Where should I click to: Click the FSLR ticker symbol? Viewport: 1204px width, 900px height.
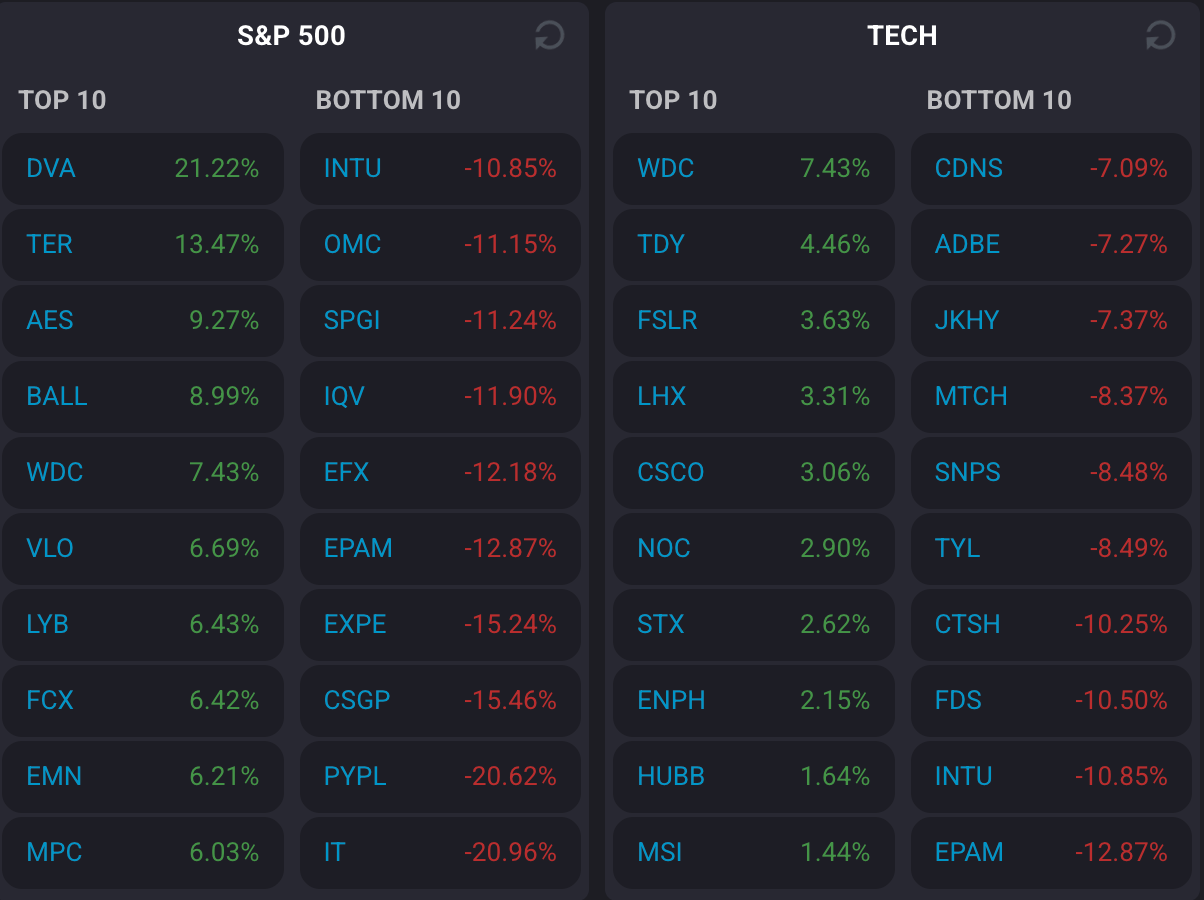(667, 320)
